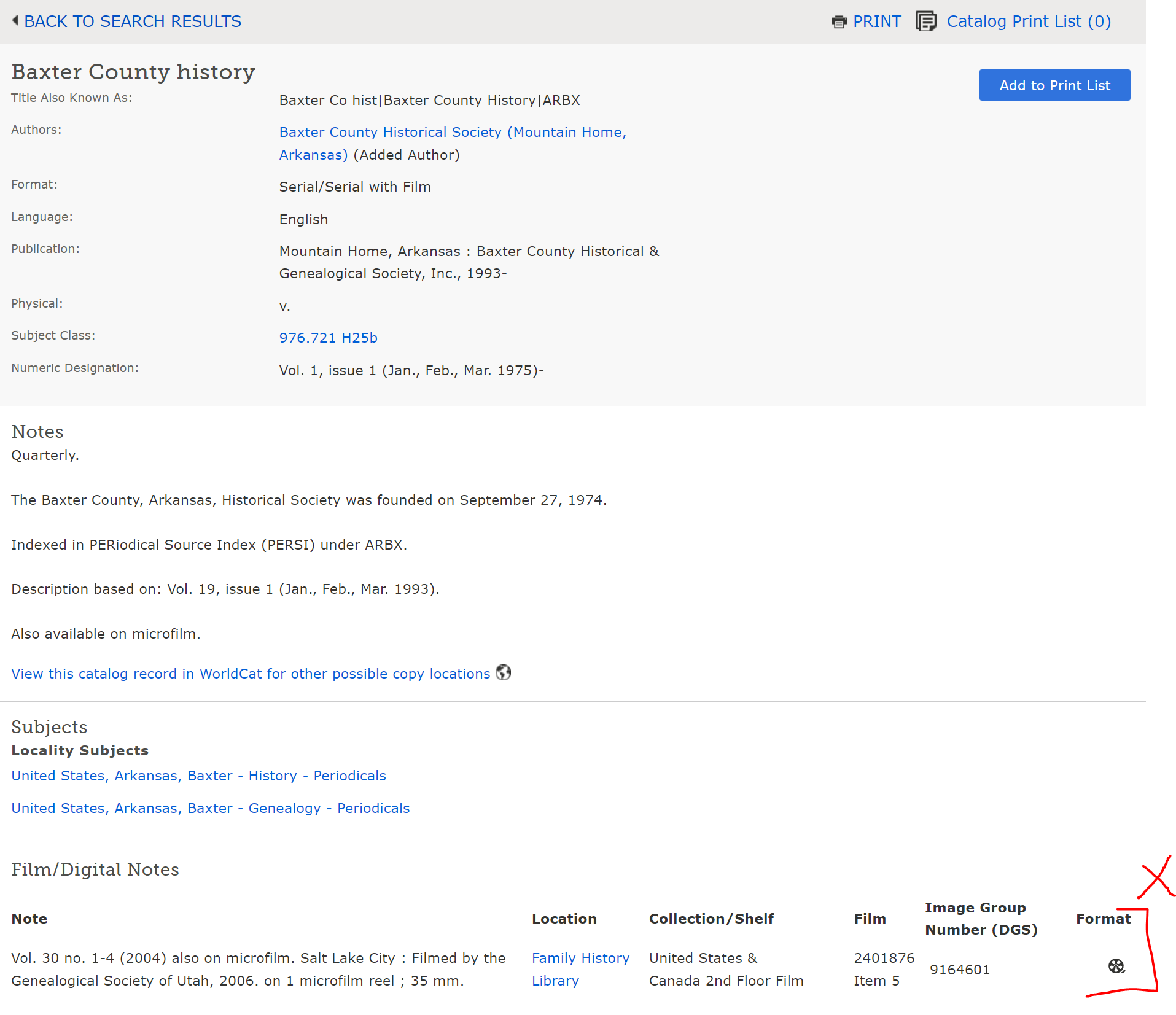Go back to search results

[132, 21]
